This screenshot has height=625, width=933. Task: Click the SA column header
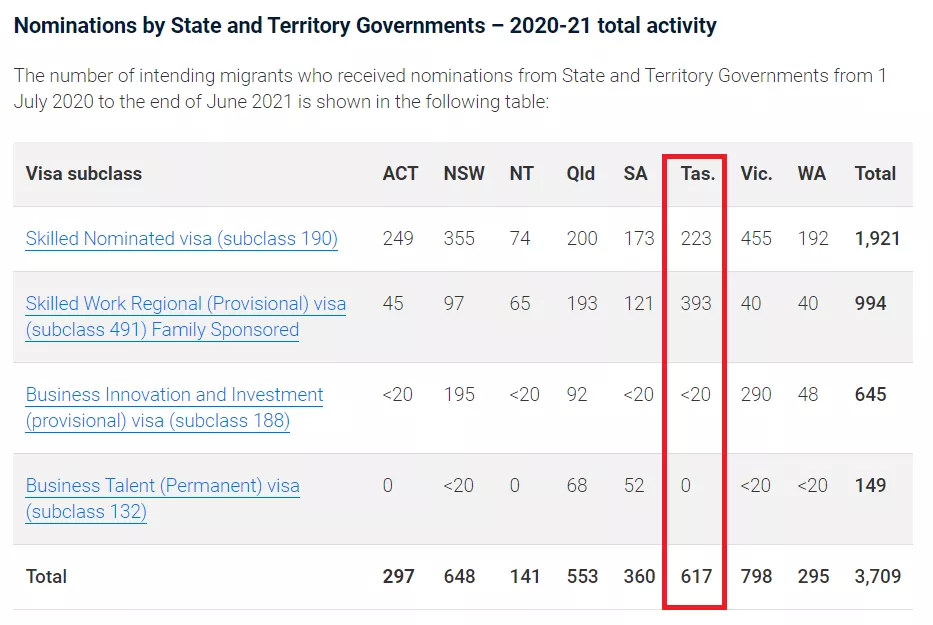pos(636,174)
